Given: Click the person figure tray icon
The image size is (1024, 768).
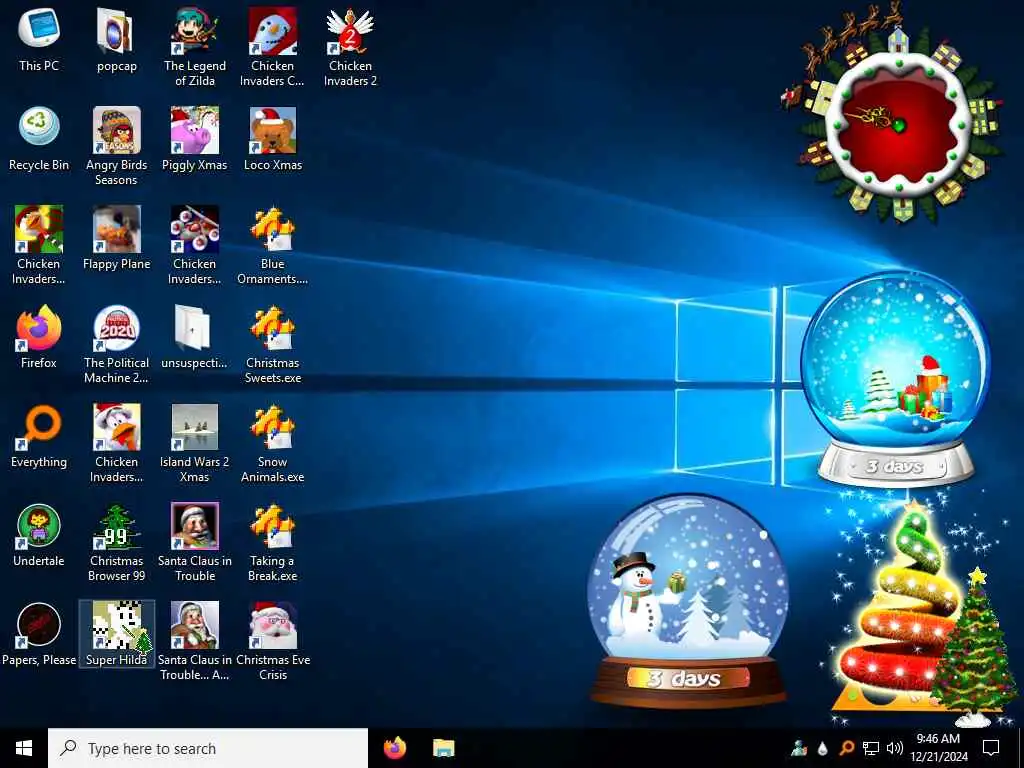Looking at the screenshot, I should (x=799, y=748).
